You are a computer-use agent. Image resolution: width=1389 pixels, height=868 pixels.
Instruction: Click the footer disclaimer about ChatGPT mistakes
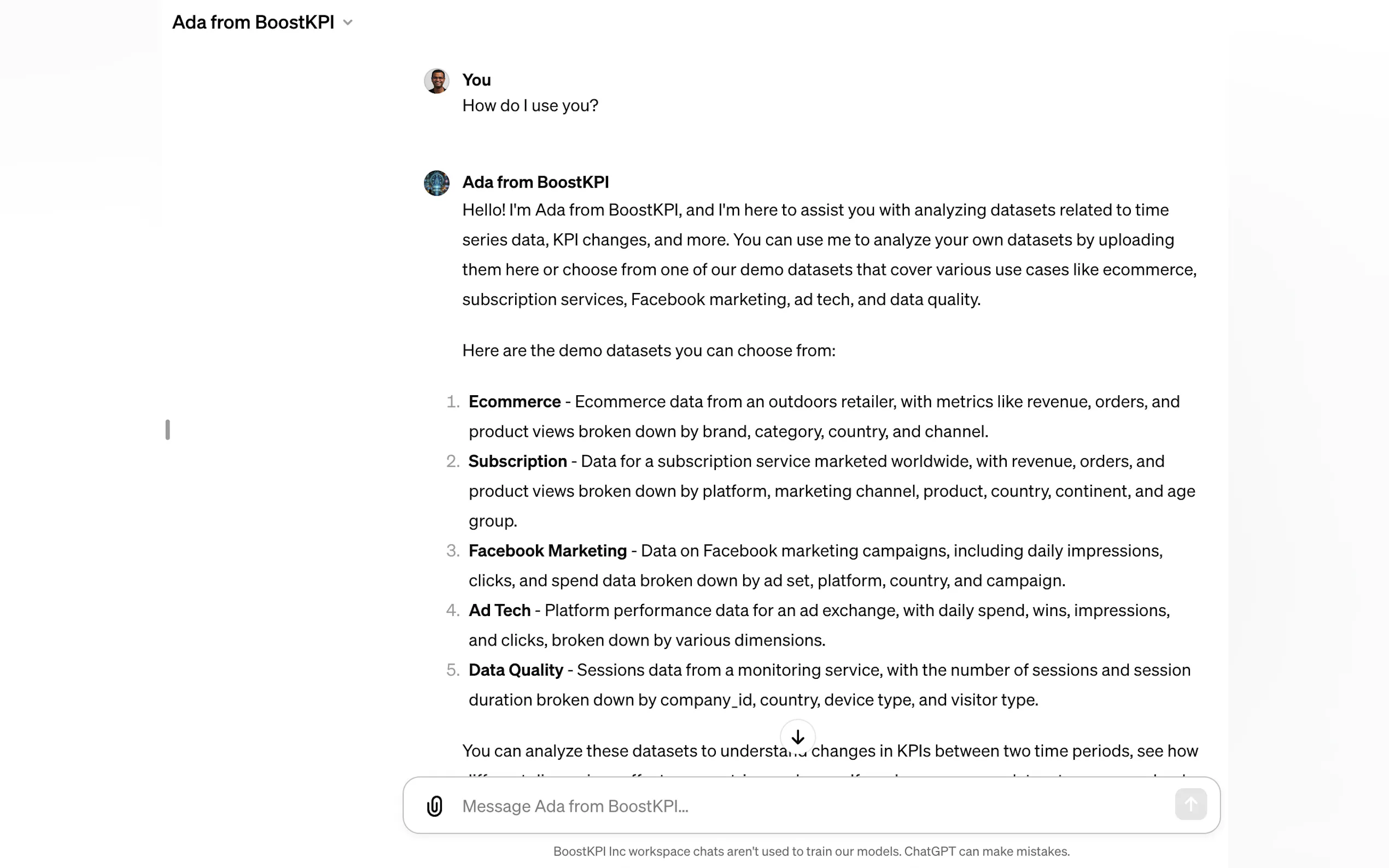pos(811,852)
